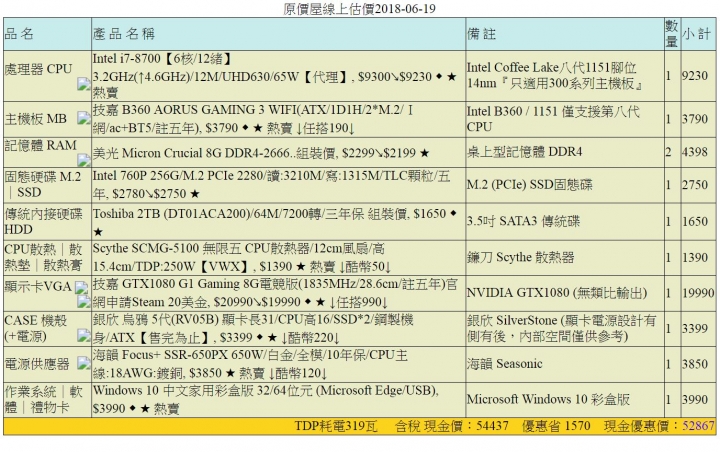Viewport: 720px width, 452px height.
Task: Select the Microsoft Windows 10 彩盒版 remark
Action: coord(548,399)
